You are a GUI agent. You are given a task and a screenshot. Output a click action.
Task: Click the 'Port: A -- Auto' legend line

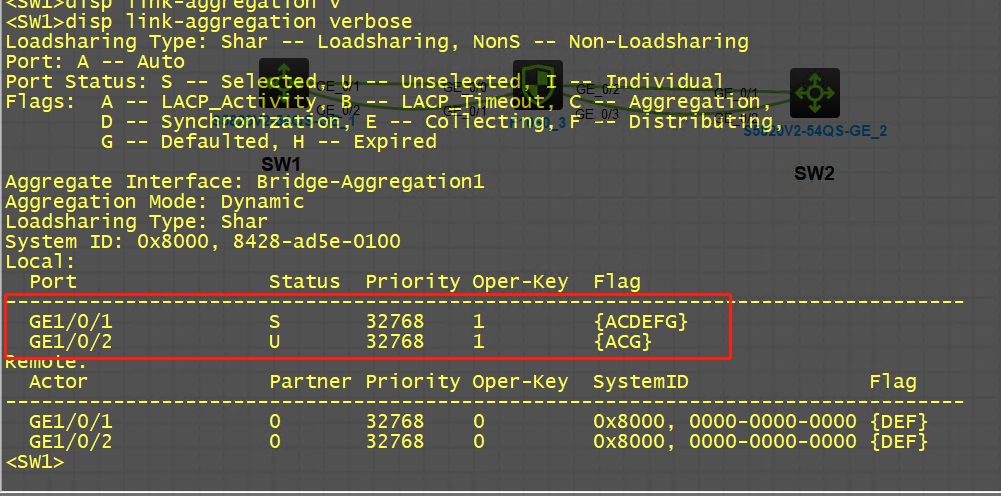click(x=95, y=62)
